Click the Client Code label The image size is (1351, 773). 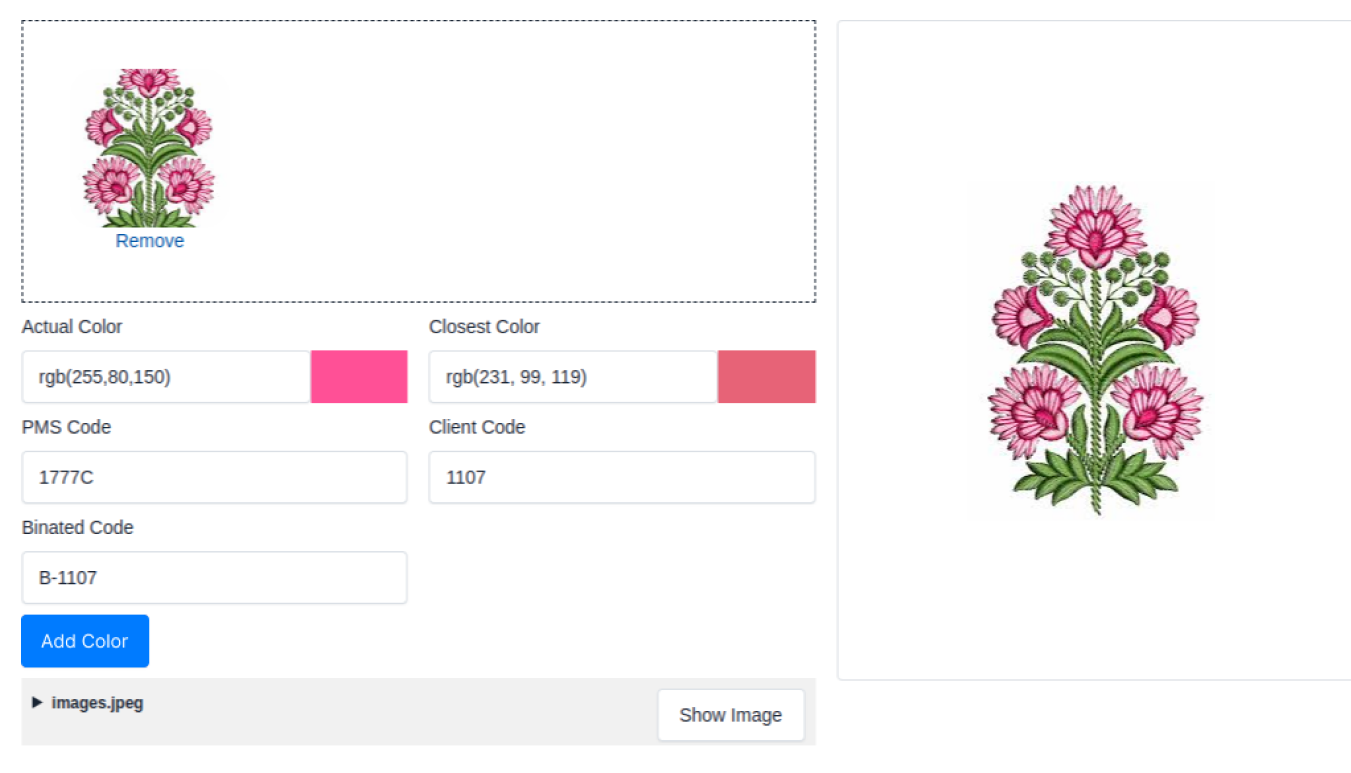tap(477, 427)
